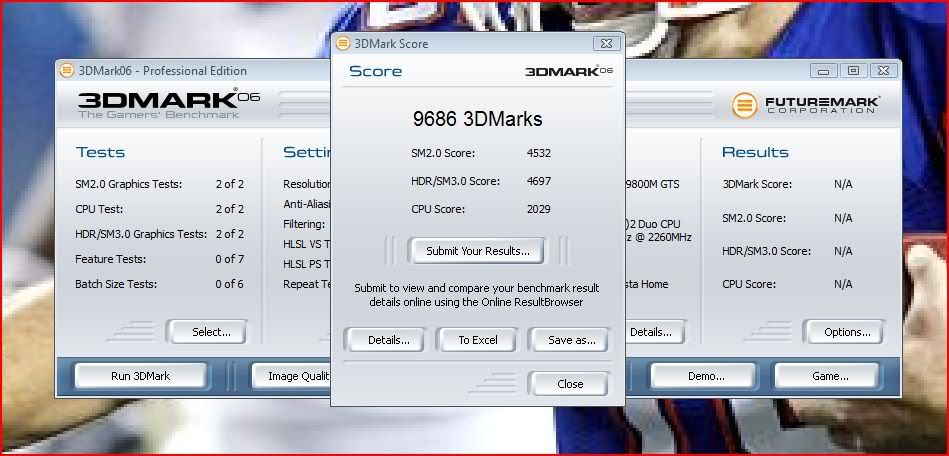Click the 9686 3DMarks score text
Image resolution: width=949 pixels, height=456 pixels.
pyautogui.click(x=478, y=119)
